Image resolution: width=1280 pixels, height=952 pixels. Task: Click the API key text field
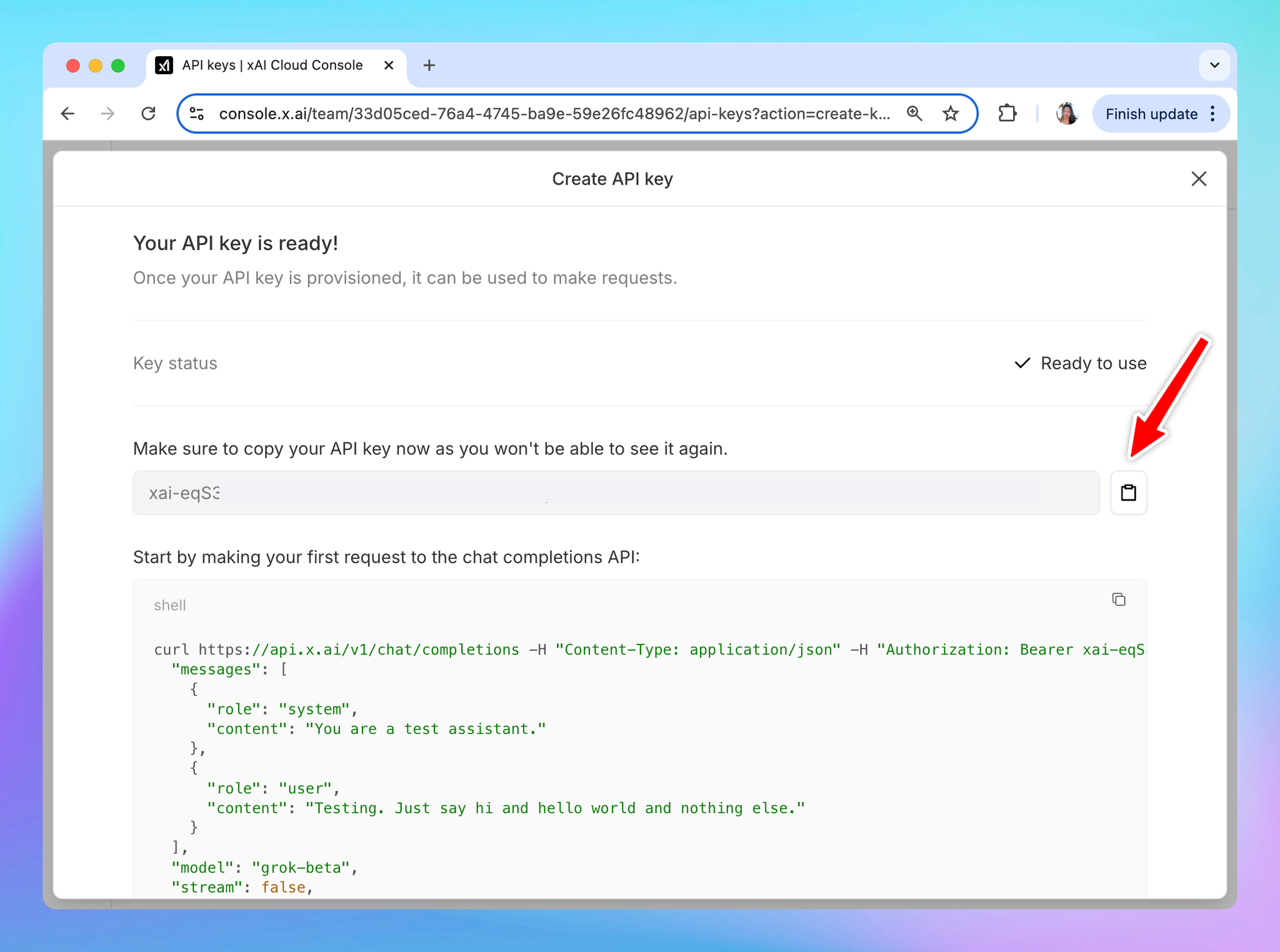pyautogui.click(x=615, y=493)
